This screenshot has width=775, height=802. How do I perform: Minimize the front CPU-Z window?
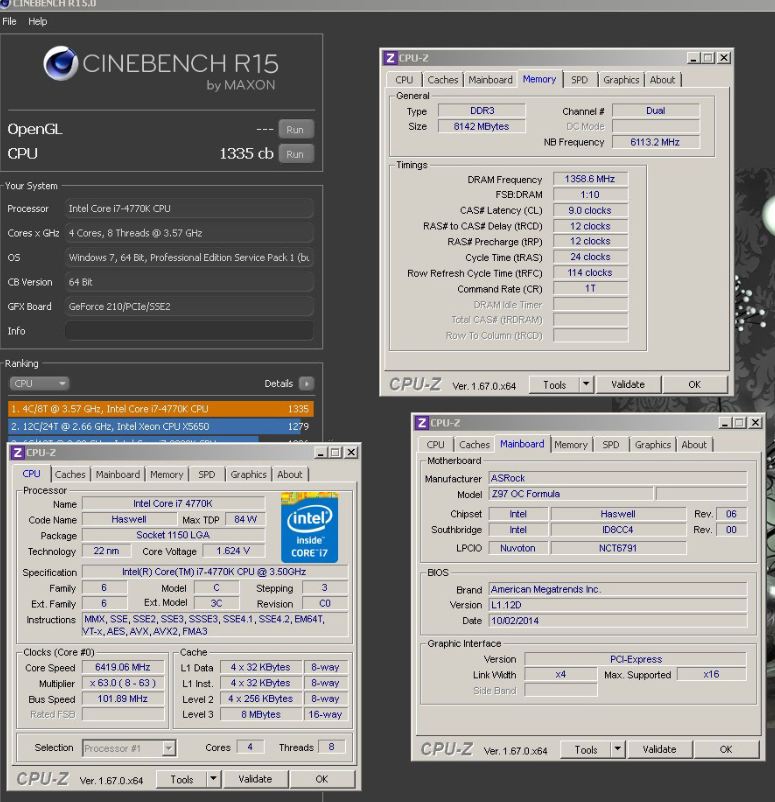coord(320,452)
